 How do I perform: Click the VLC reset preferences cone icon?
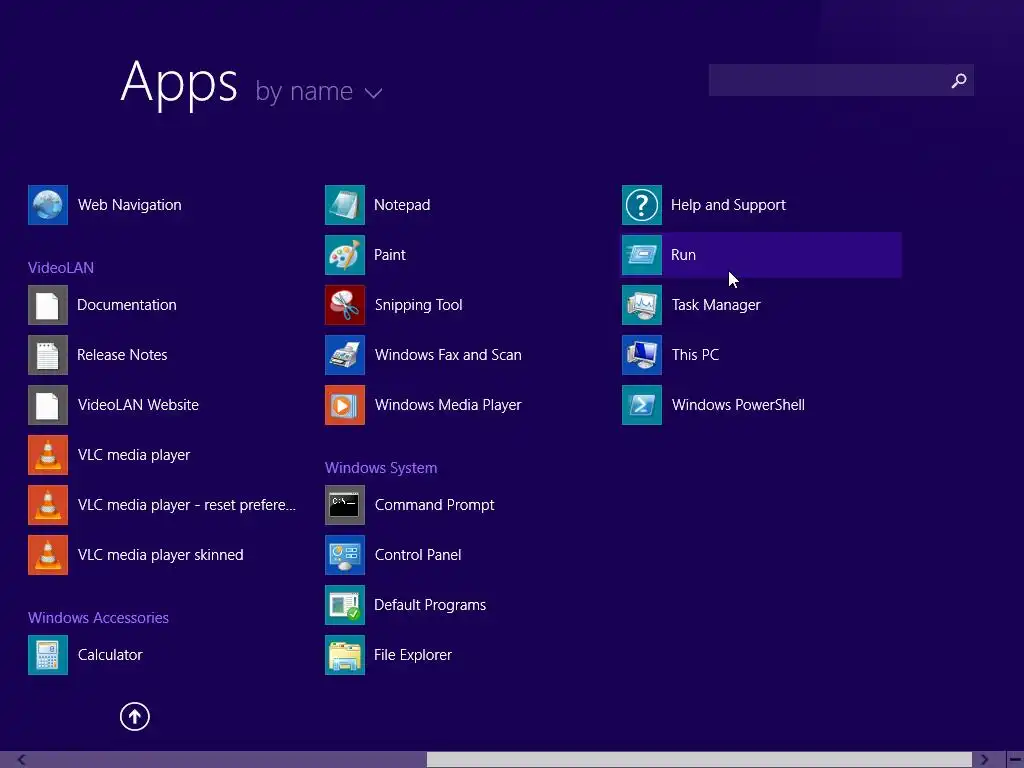click(48, 505)
